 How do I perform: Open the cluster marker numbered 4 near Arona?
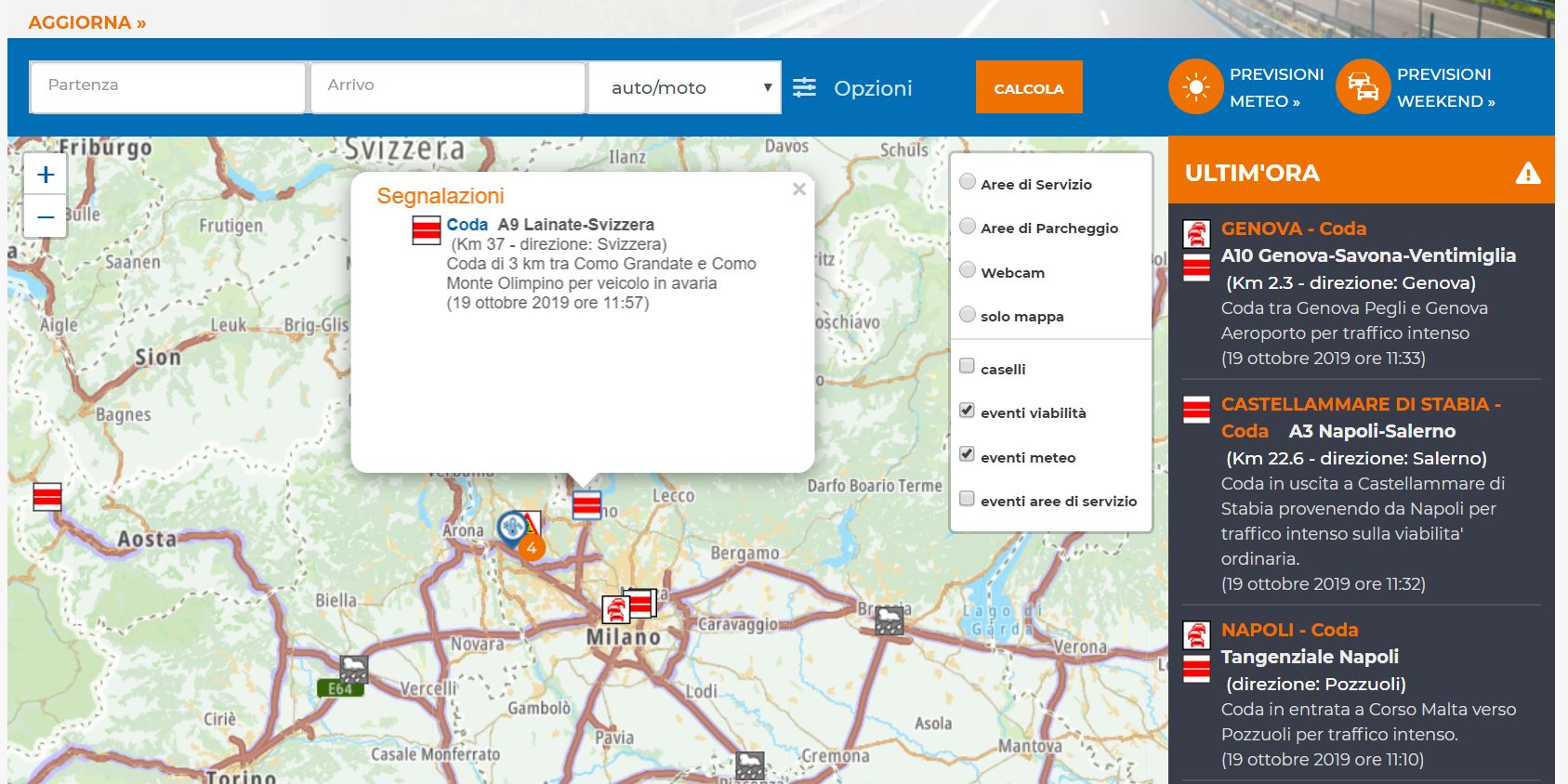coord(531,547)
